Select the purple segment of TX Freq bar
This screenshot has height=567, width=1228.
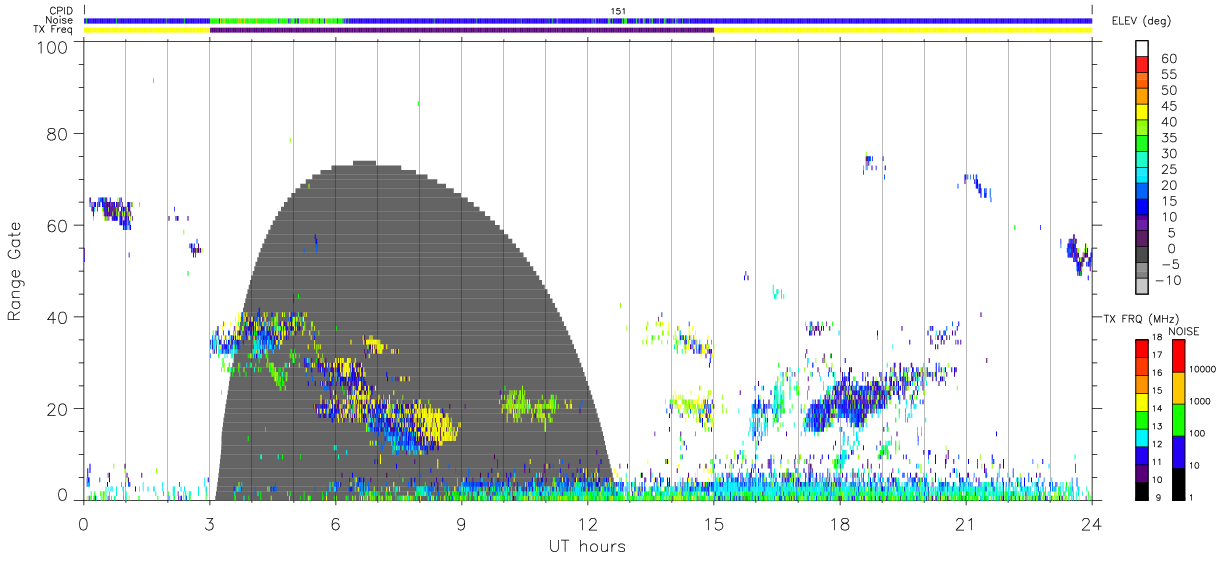point(462,30)
